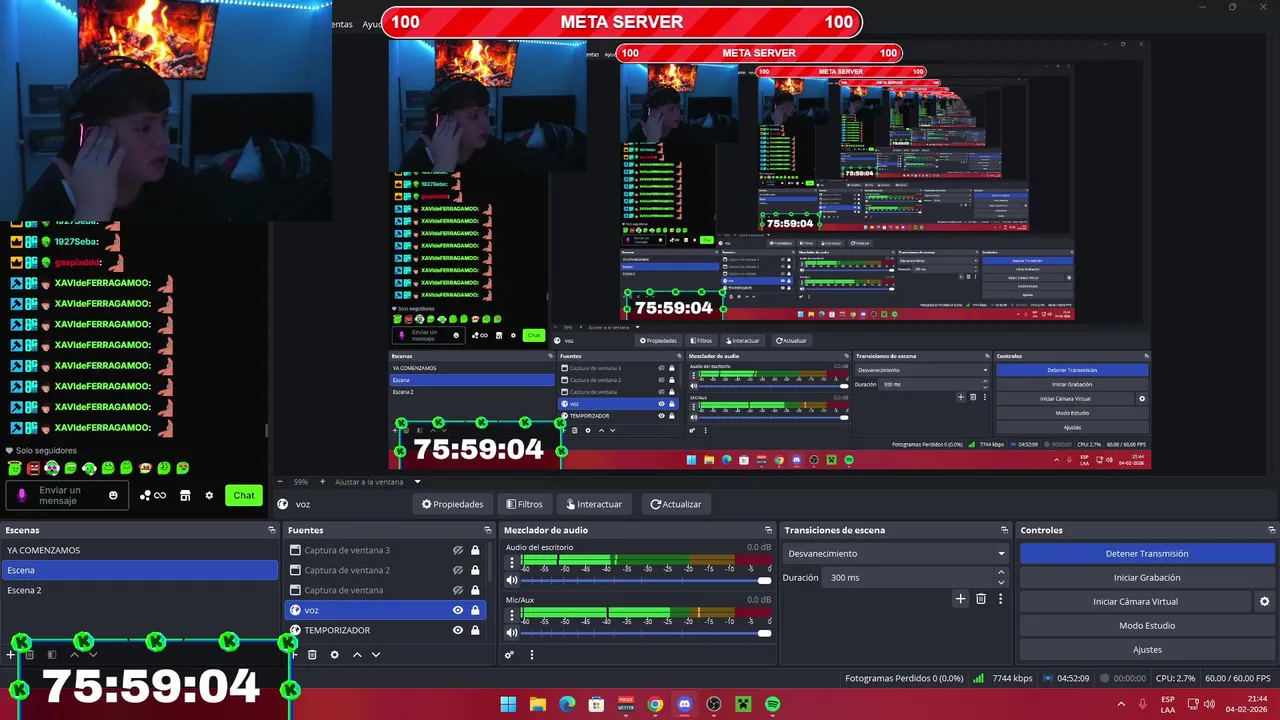Delete scene transition with trash icon

(x=981, y=599)
